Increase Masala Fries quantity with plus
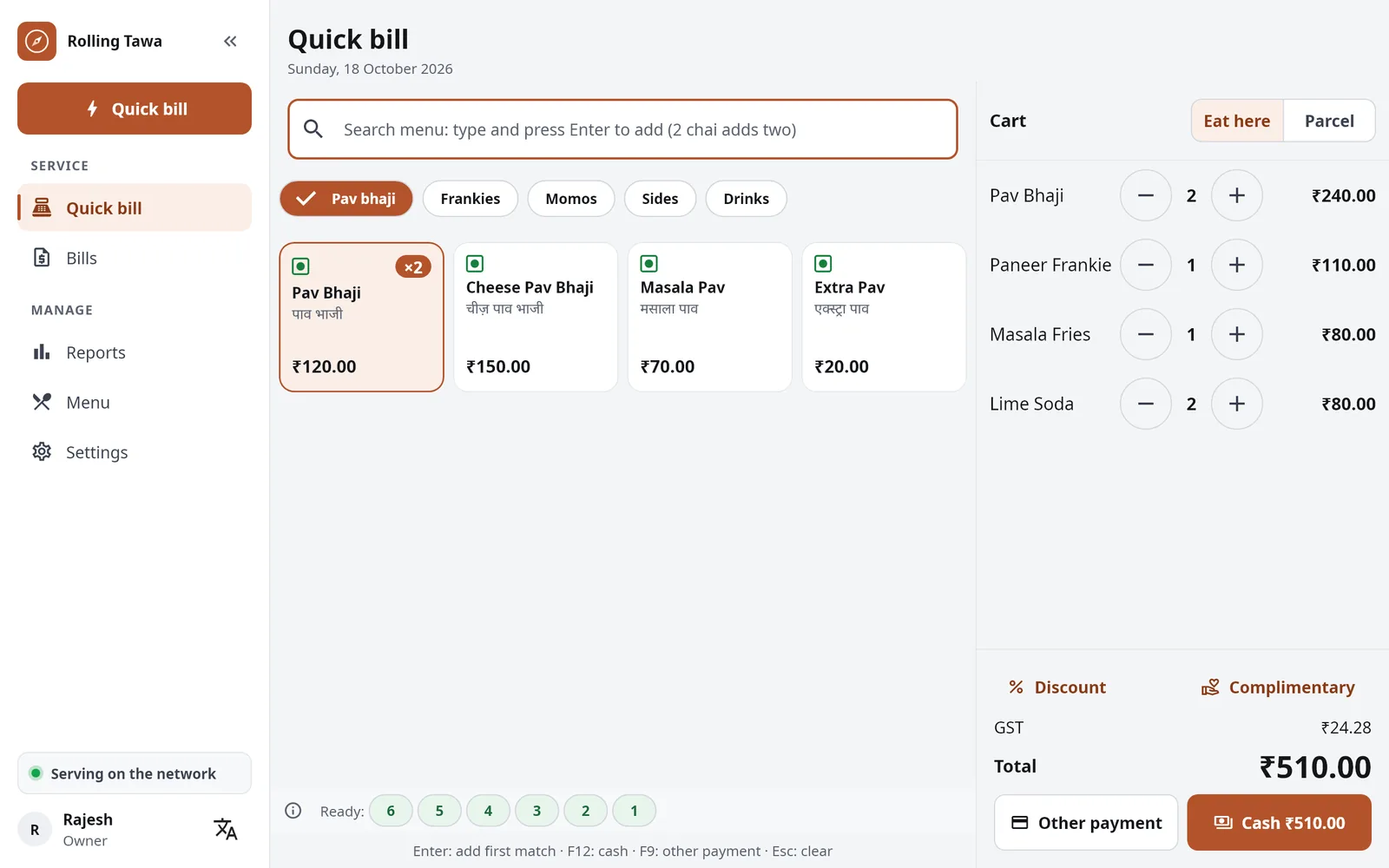Viewport: 1389px width, 868px height. click(x=1237, y=334)
